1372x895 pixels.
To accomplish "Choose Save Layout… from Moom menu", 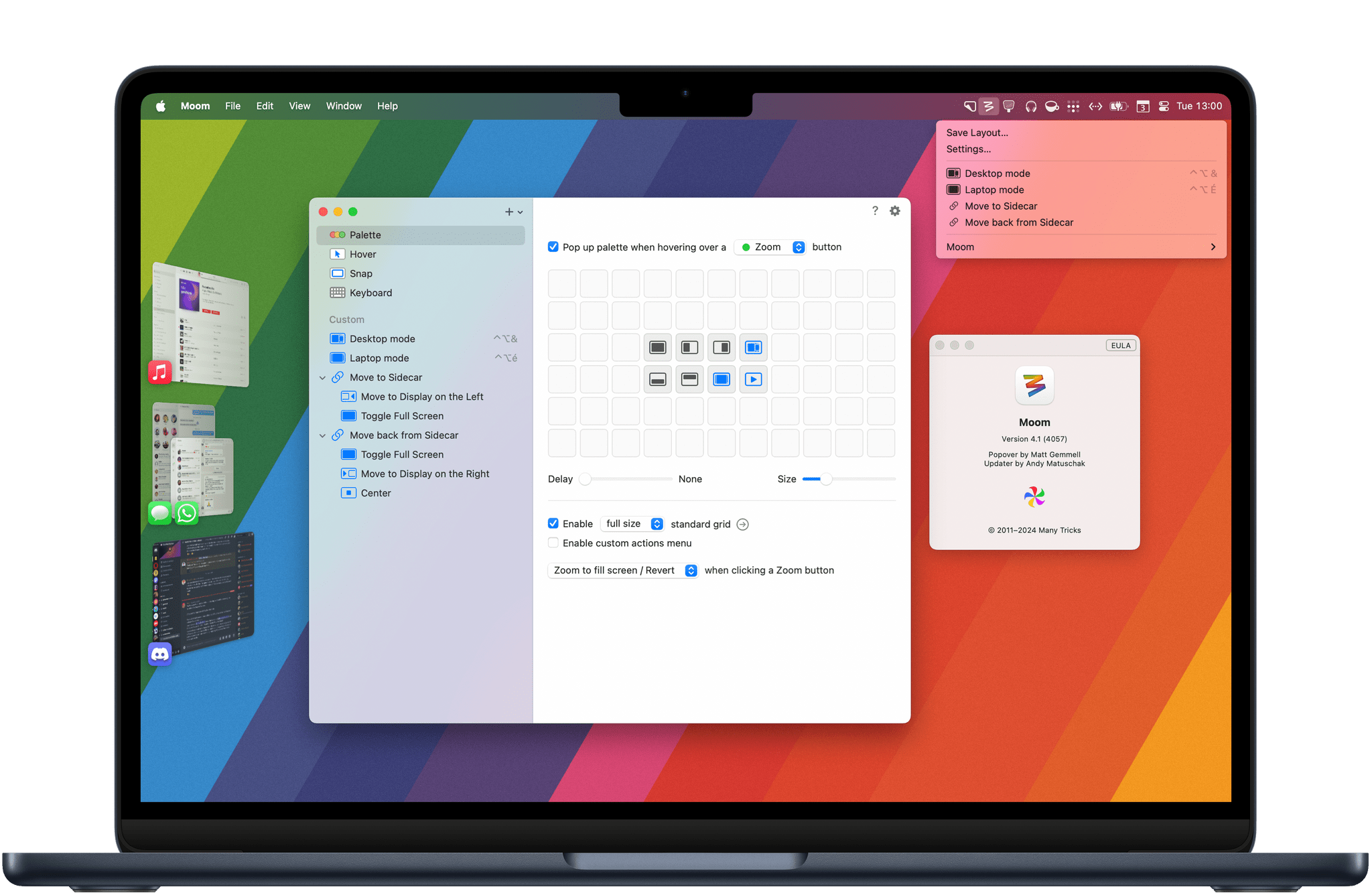I will (977, 133).
